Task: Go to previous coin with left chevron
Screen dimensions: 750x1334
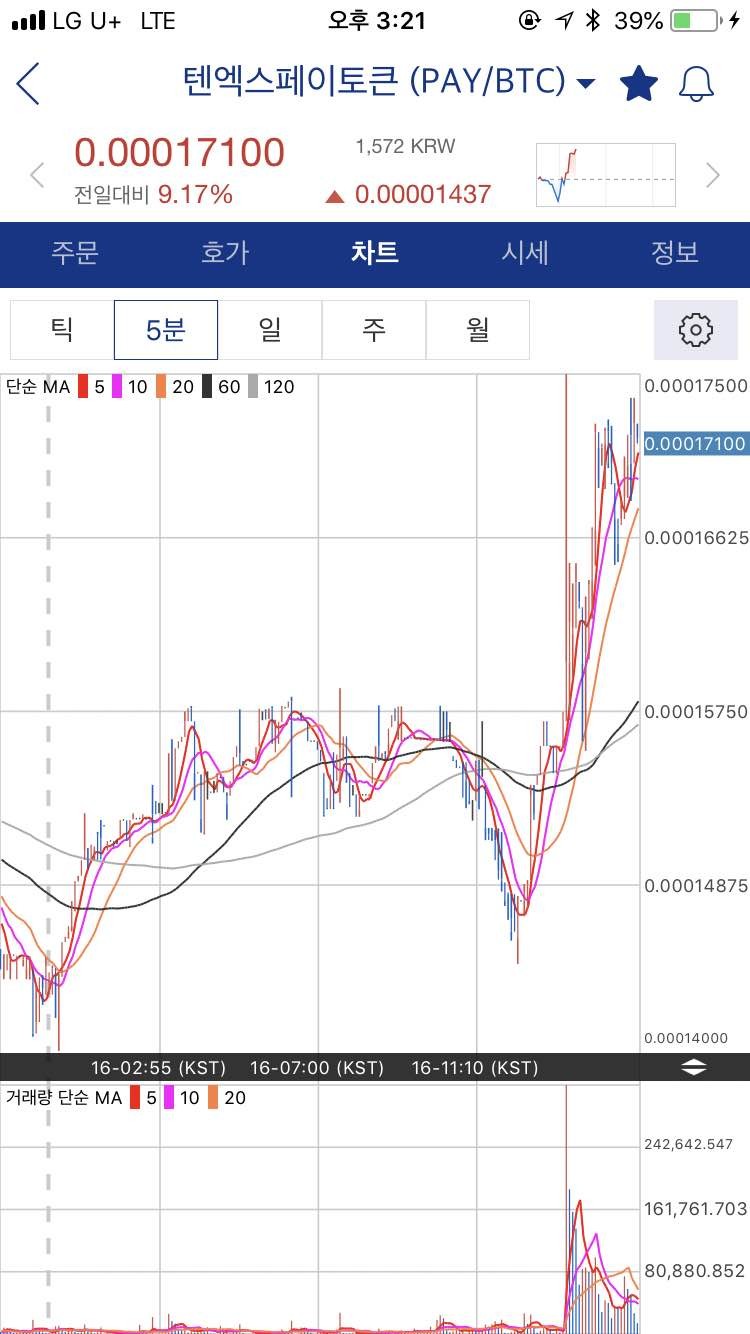Action: tap(37, 175)
